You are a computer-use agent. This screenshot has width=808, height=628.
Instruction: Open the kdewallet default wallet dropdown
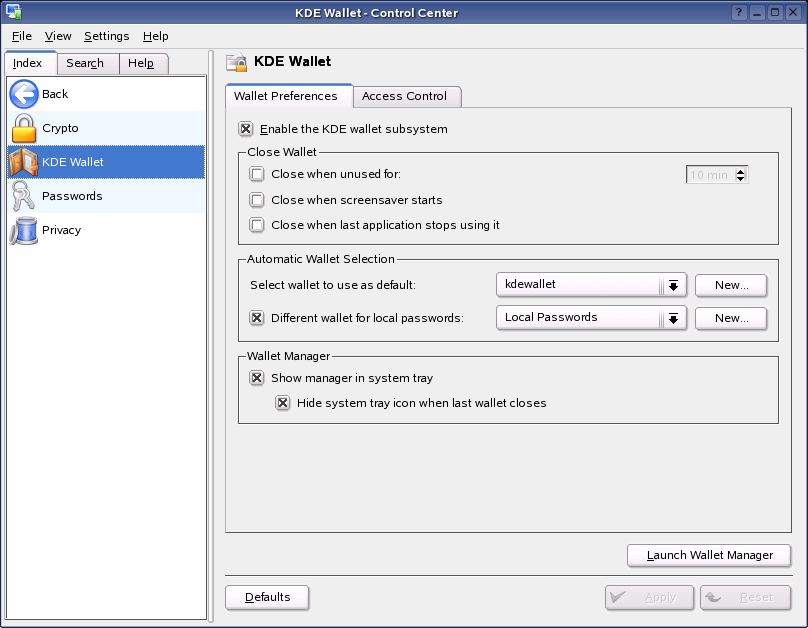point(591,285)
